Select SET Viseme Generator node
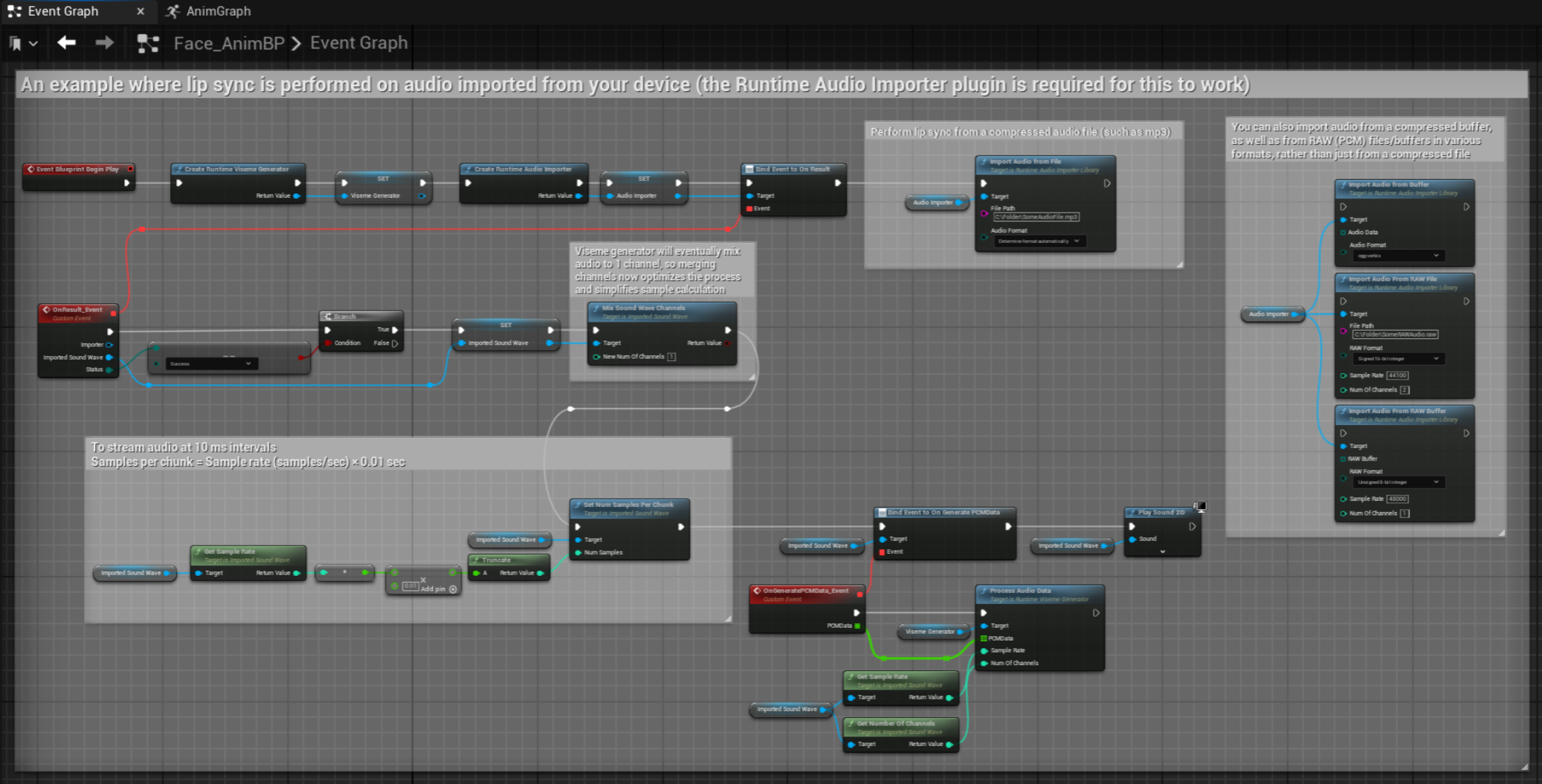The image size is (1542, 784). [383, 187]
